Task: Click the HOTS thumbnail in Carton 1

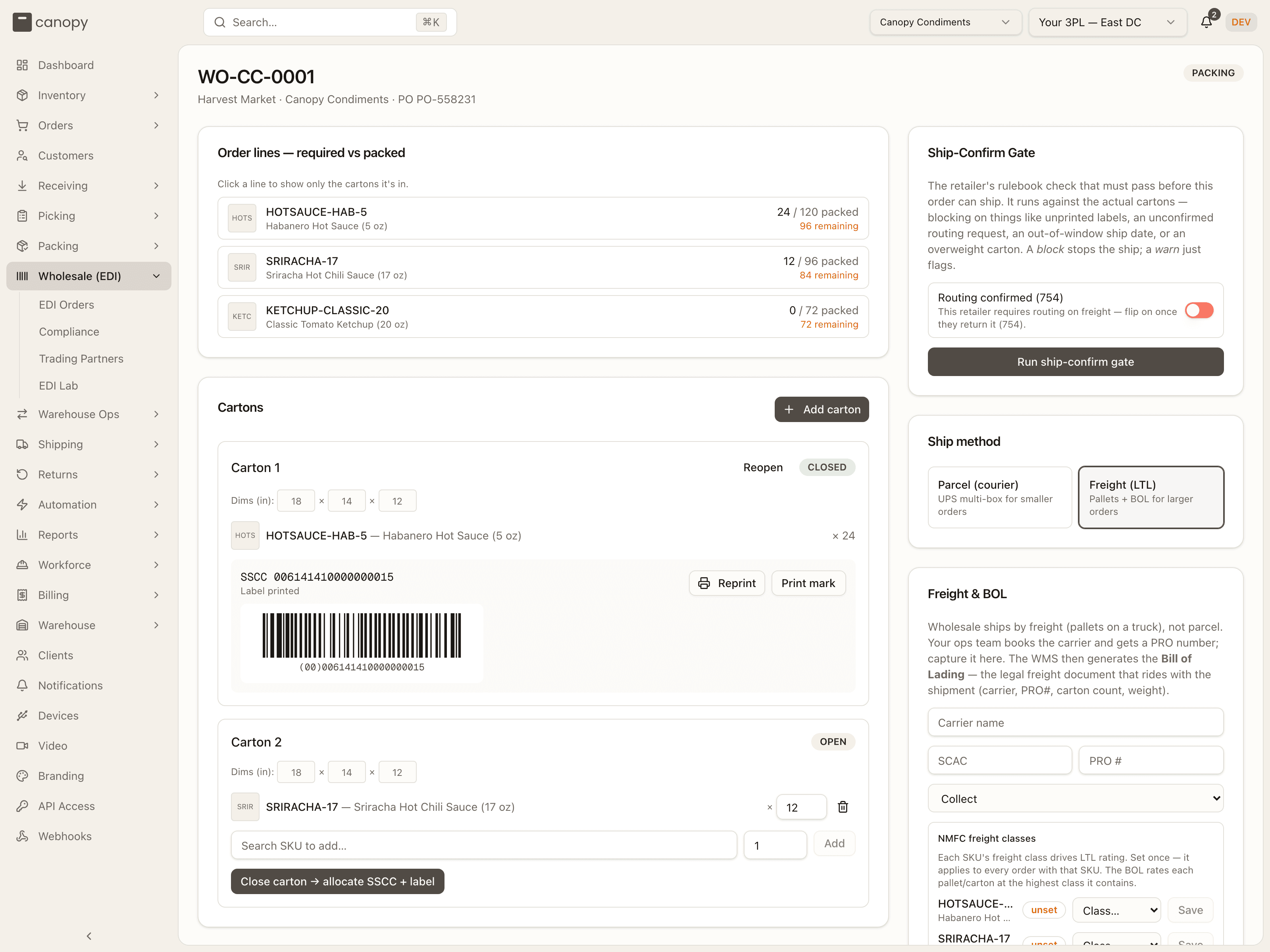Action: [245, 535]
